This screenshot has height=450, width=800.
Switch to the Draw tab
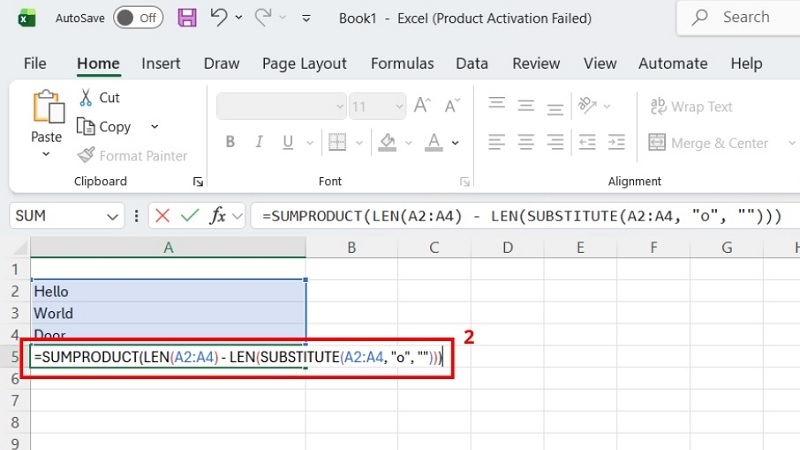pyautogui.click(x=221, y=63)
